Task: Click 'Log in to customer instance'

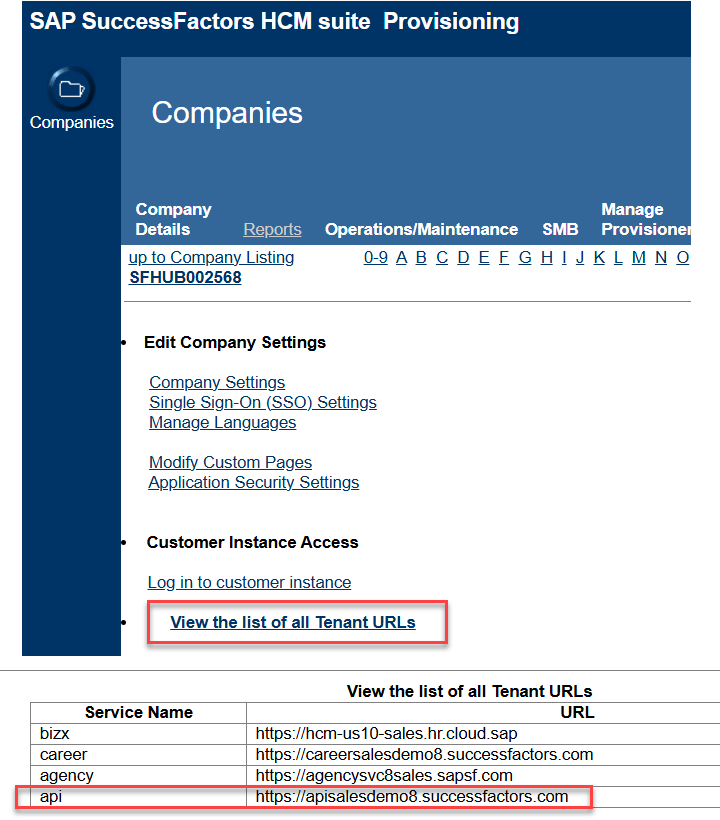Action: point(249,582)
